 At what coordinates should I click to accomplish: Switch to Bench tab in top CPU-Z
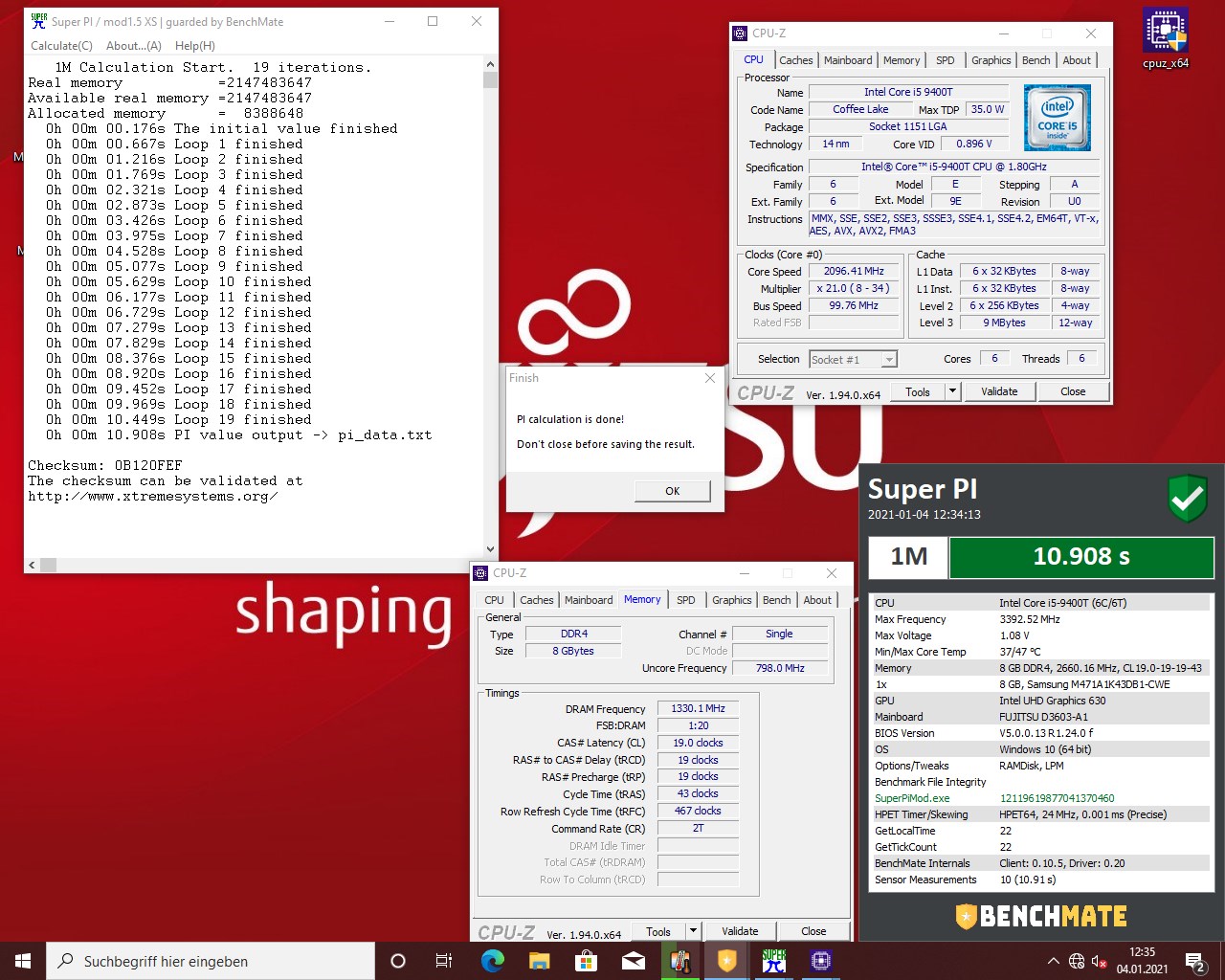[1036, 60]
